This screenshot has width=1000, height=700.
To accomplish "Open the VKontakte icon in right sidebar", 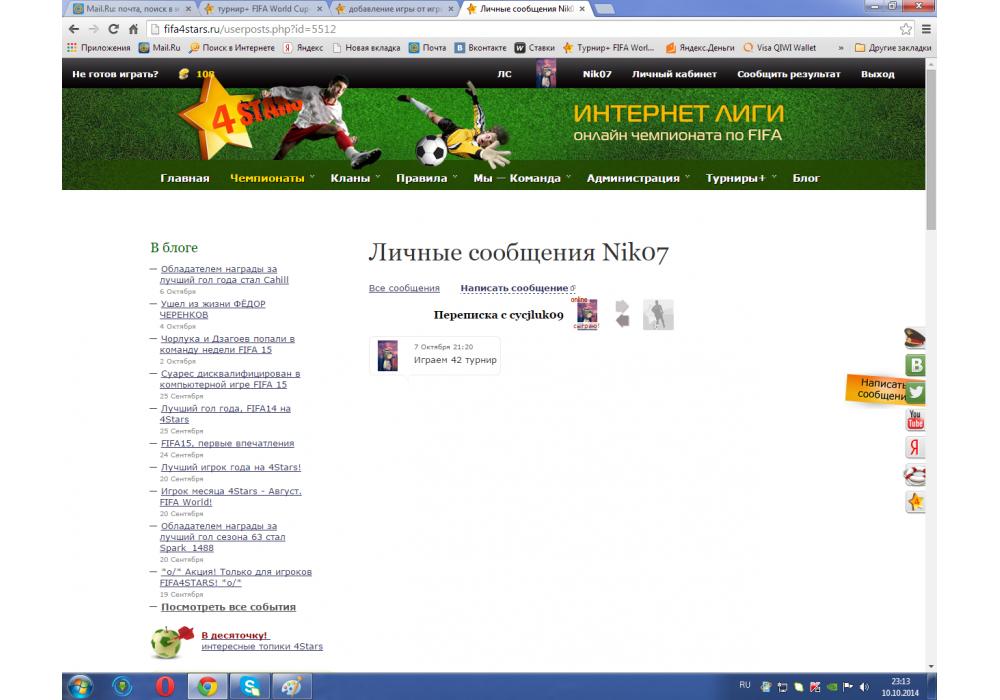I will point(915,365).
